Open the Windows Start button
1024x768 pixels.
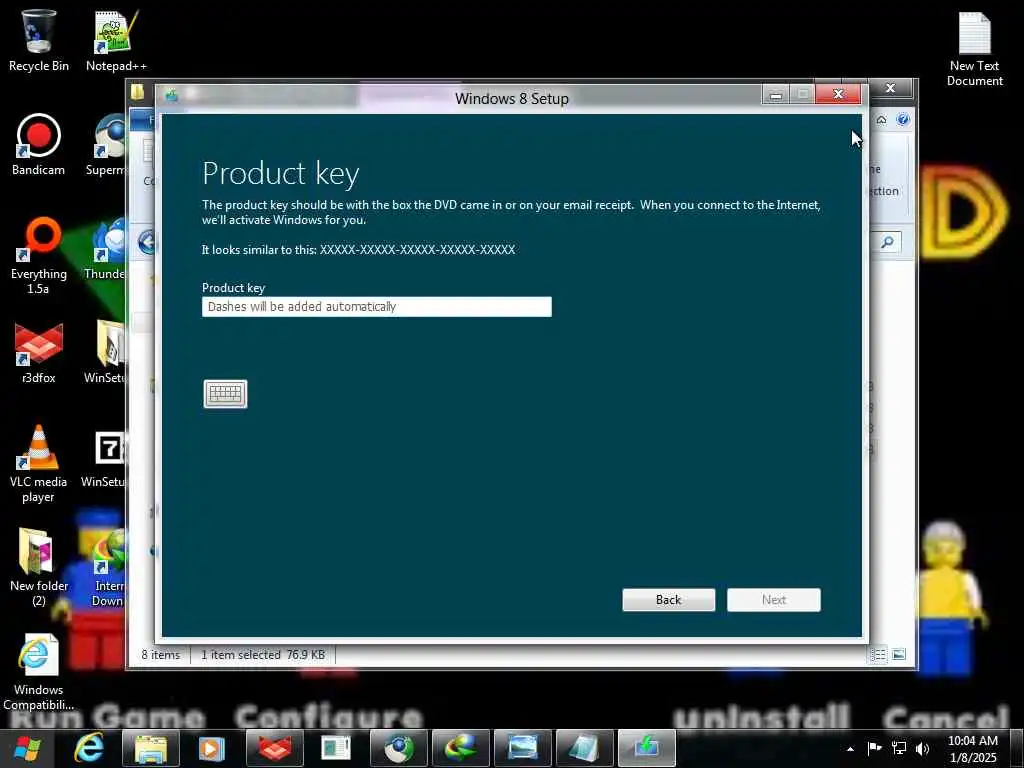(x=27, y=748)
